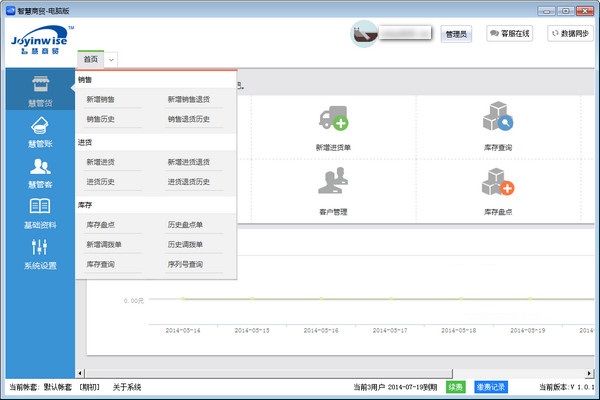Viewport: 600px width, 400px height.
Task: Click the green 续费 button
Action: 455,387
